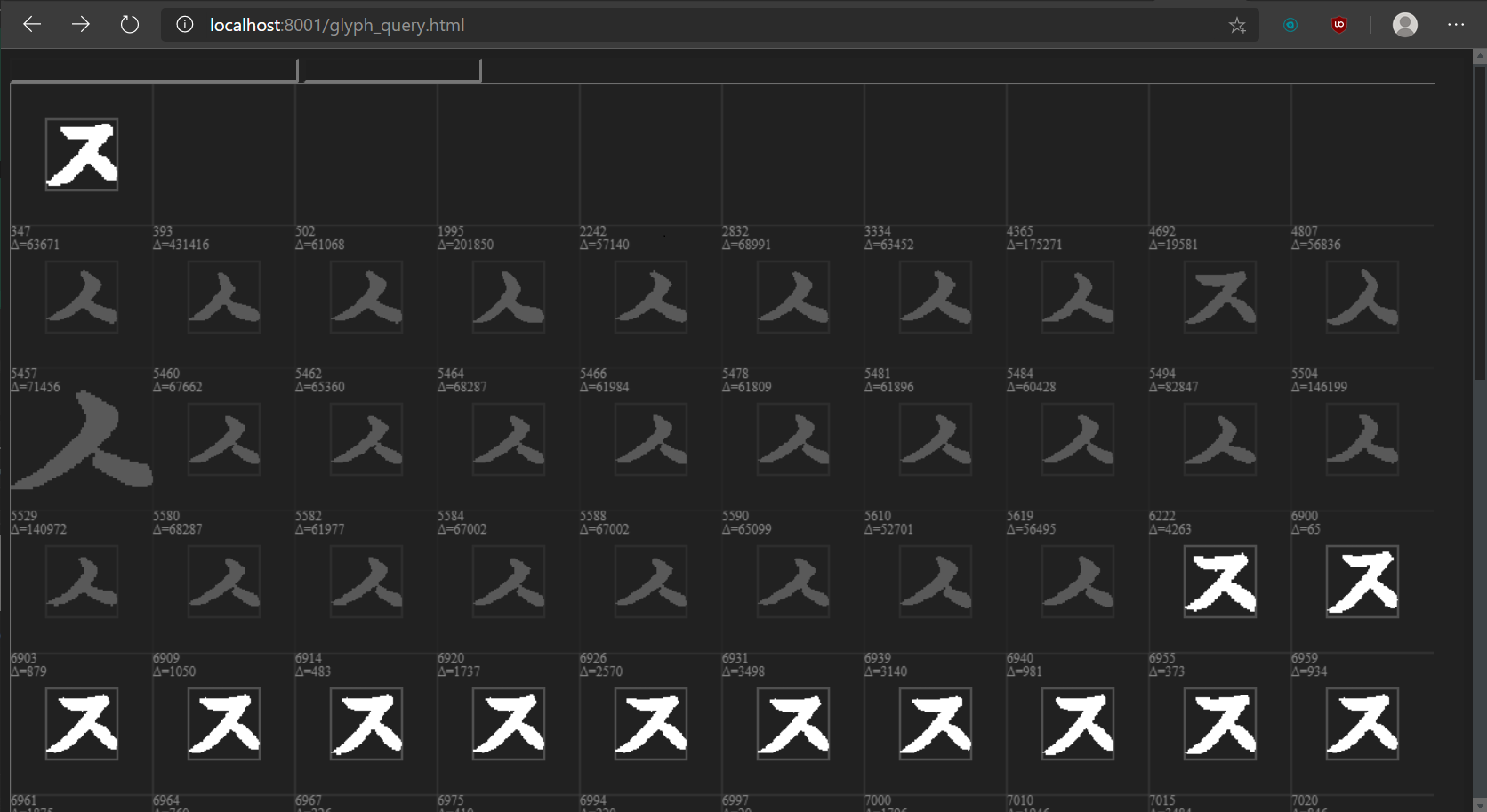The image size is (1487, 812).
Task: Choose glyph under label 5464
Action: tap(509, 439)
